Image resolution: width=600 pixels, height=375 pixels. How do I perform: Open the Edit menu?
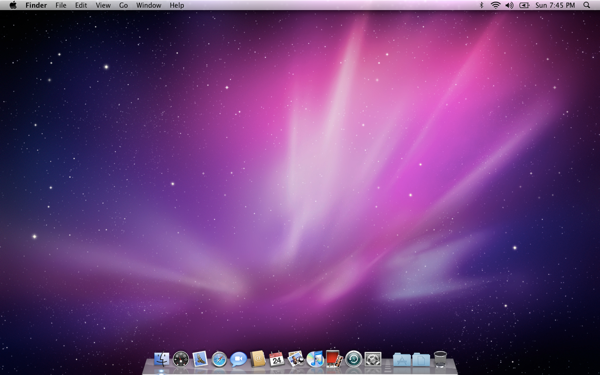click(81, 5)
